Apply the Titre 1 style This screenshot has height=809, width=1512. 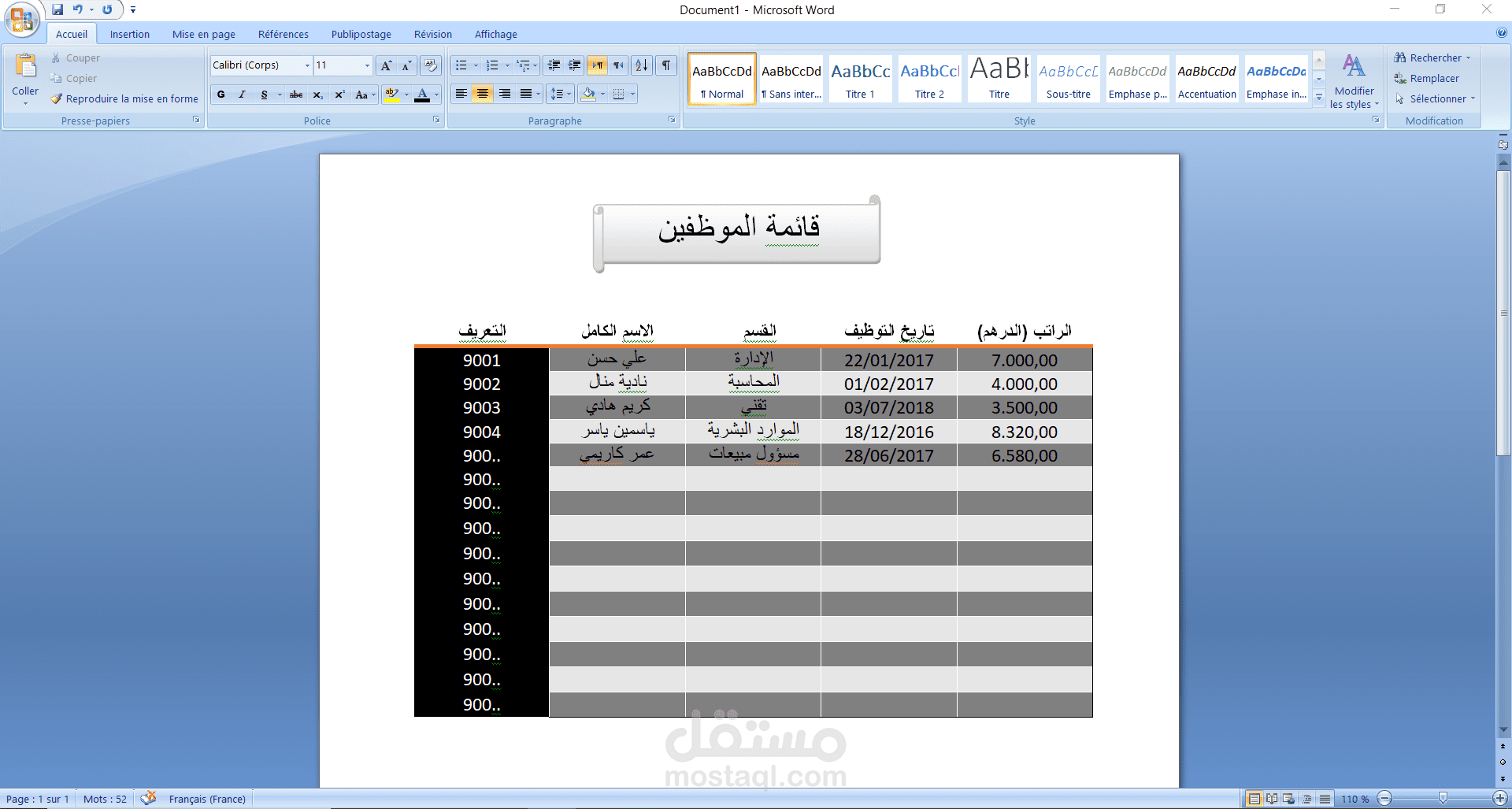click(861, 78)
